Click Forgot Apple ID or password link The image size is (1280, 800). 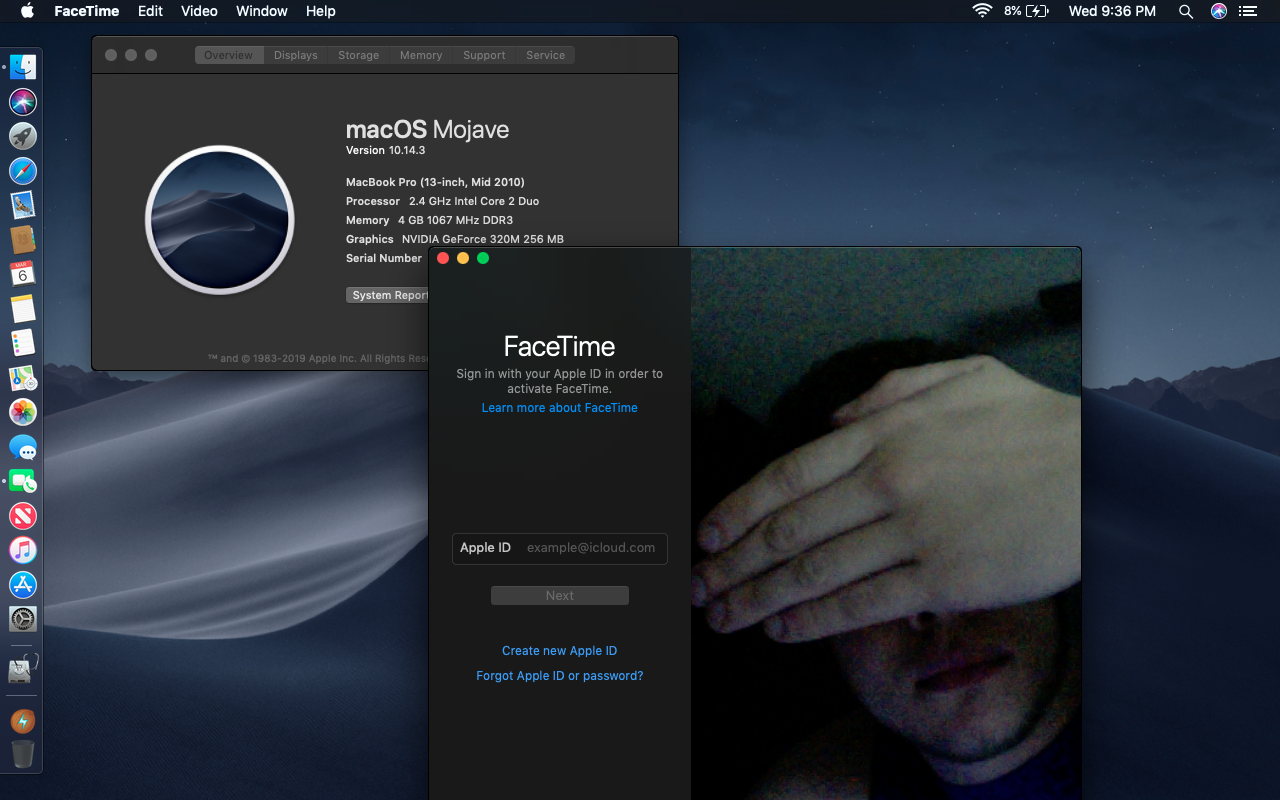click(x=560, y=676)
